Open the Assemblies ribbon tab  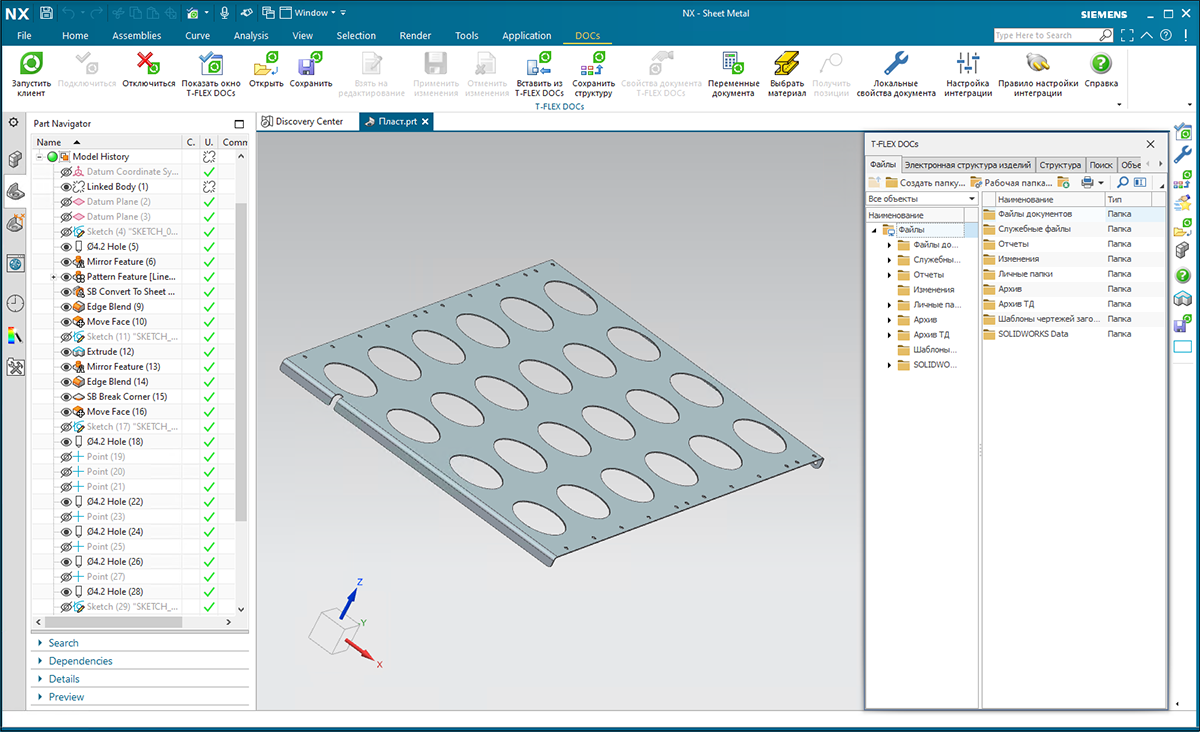click(137, 36)
